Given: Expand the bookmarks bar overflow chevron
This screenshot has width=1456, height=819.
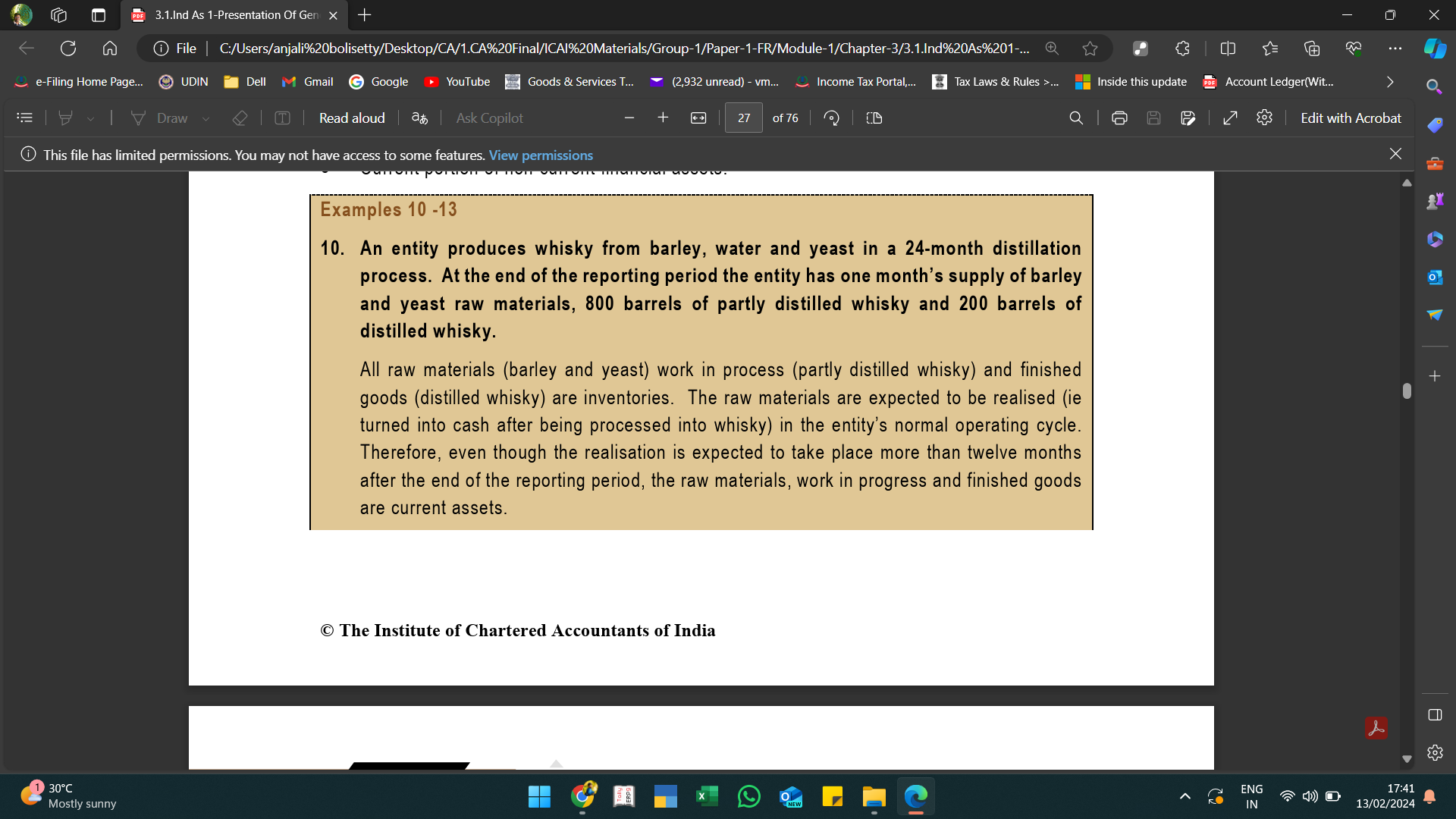Looking at the screenshot, I should click(1389, 82).
